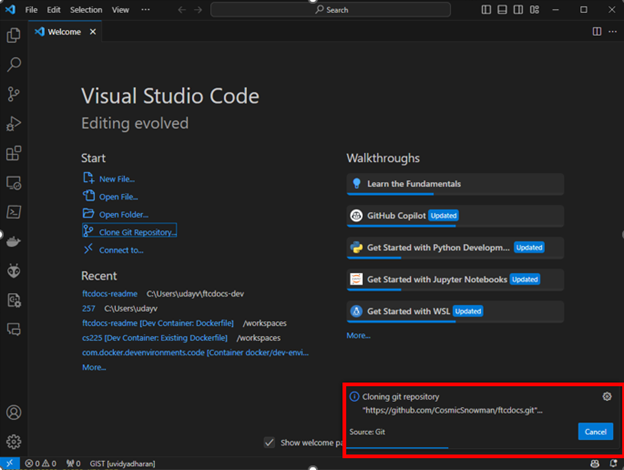Toggle 'Show welcome page' checkbox
The image size is (624, 470).
click(269, 442)
